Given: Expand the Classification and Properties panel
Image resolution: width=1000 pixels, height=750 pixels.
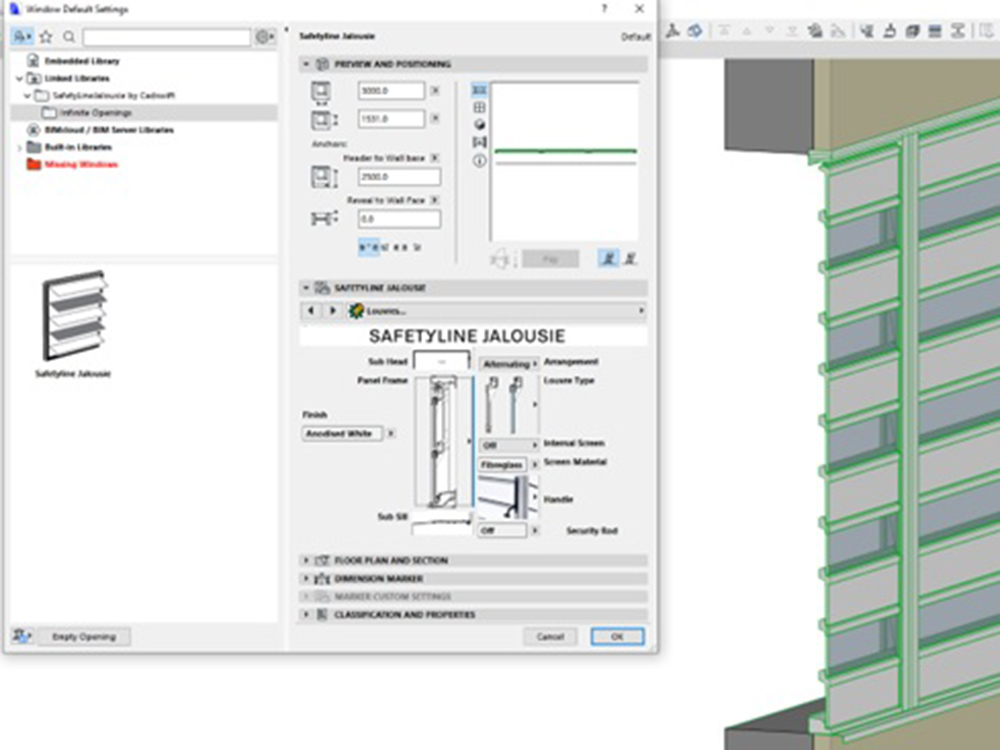Looking at the screenshot, I should [x=305, y=615].
